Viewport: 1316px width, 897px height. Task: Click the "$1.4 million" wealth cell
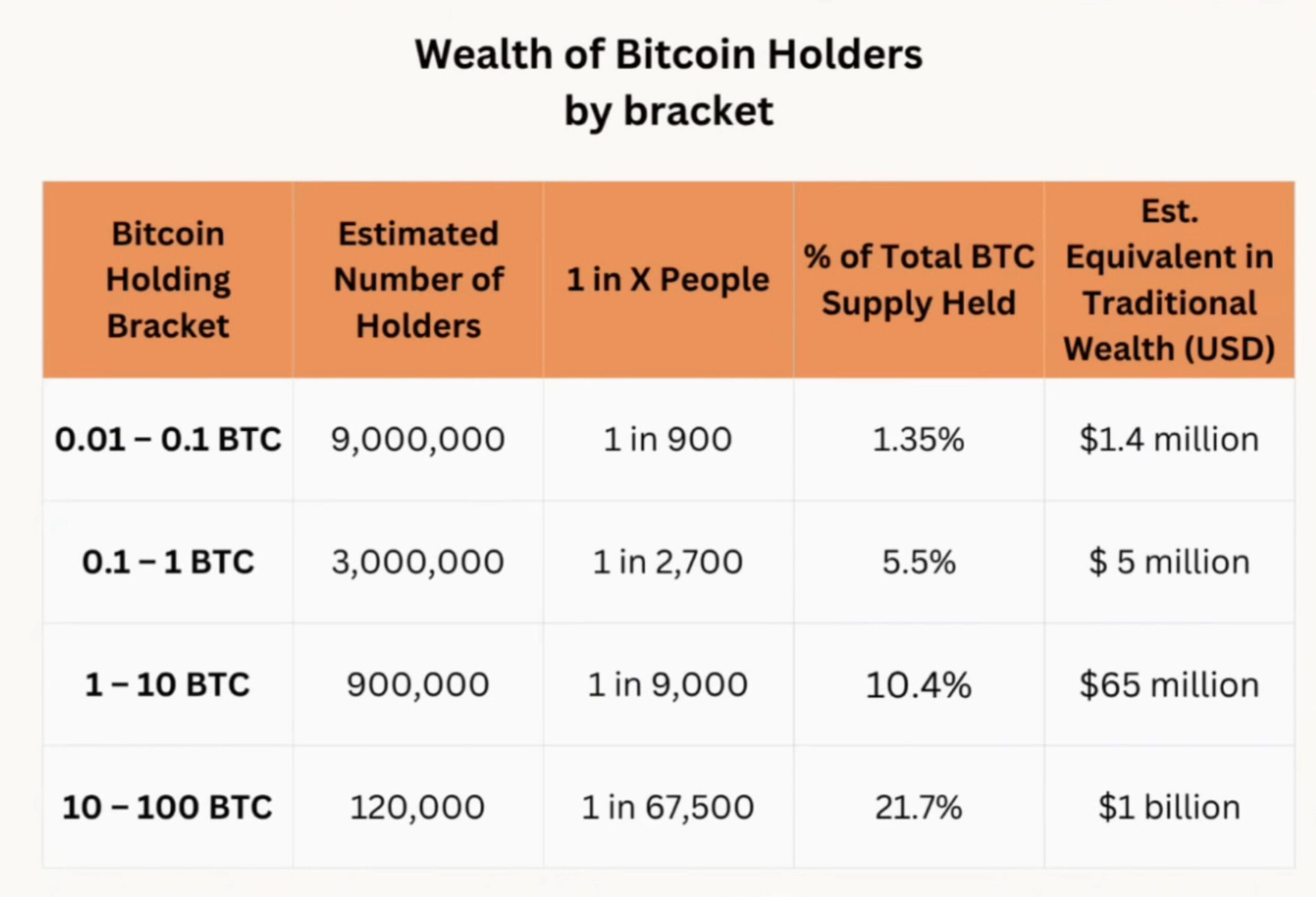pyautogui.click(x=1169, y=440)
